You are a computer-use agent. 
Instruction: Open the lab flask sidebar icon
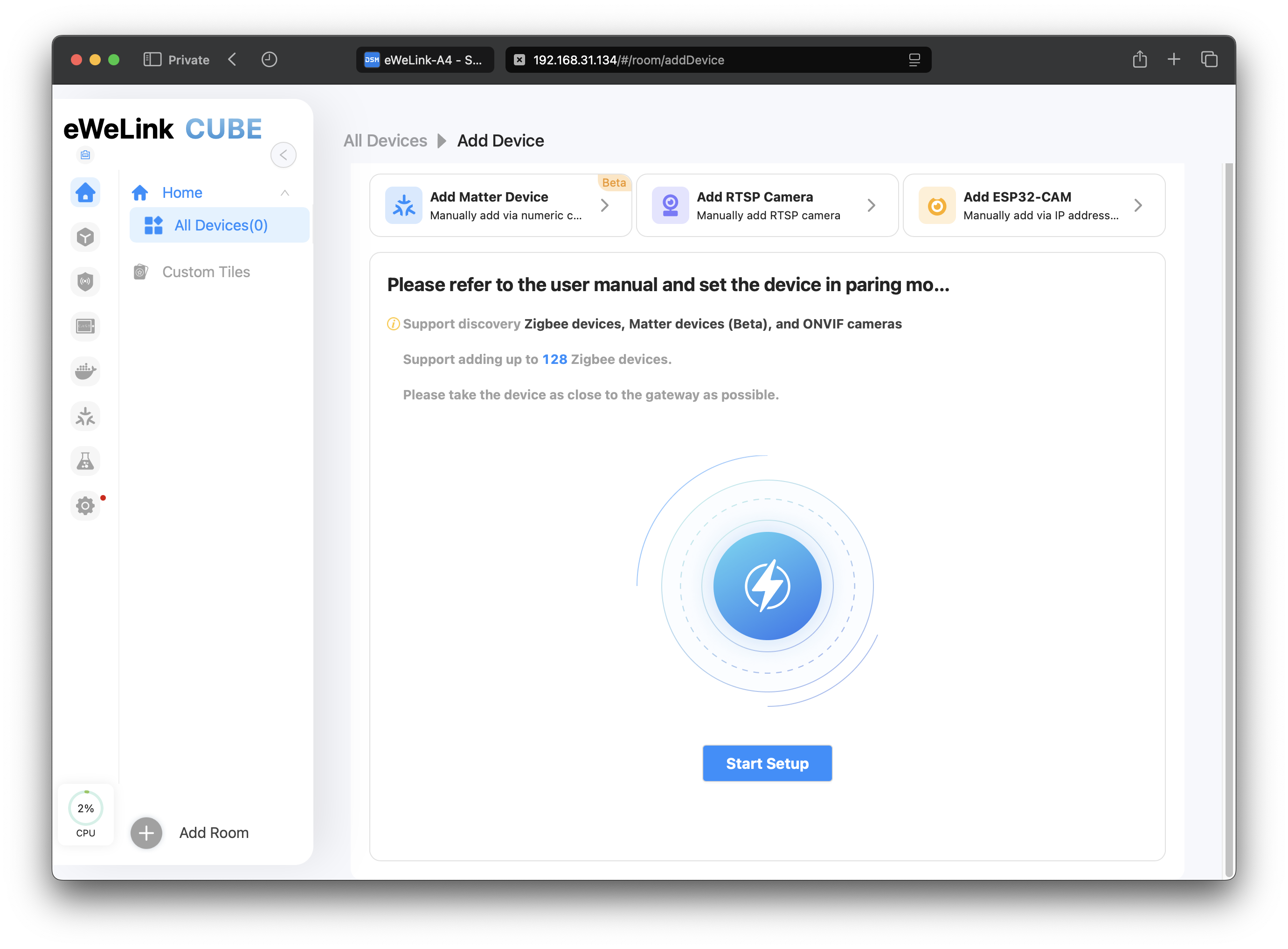[x=85, y=461]
